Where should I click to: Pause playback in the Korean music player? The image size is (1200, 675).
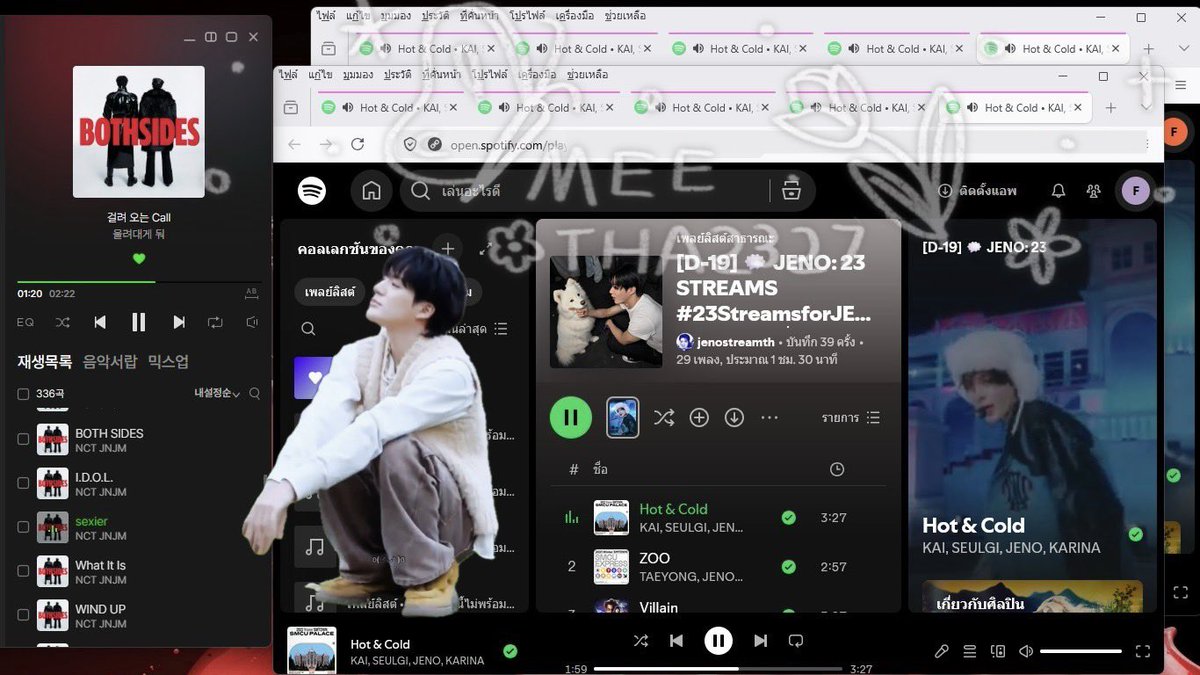point(139,322)
